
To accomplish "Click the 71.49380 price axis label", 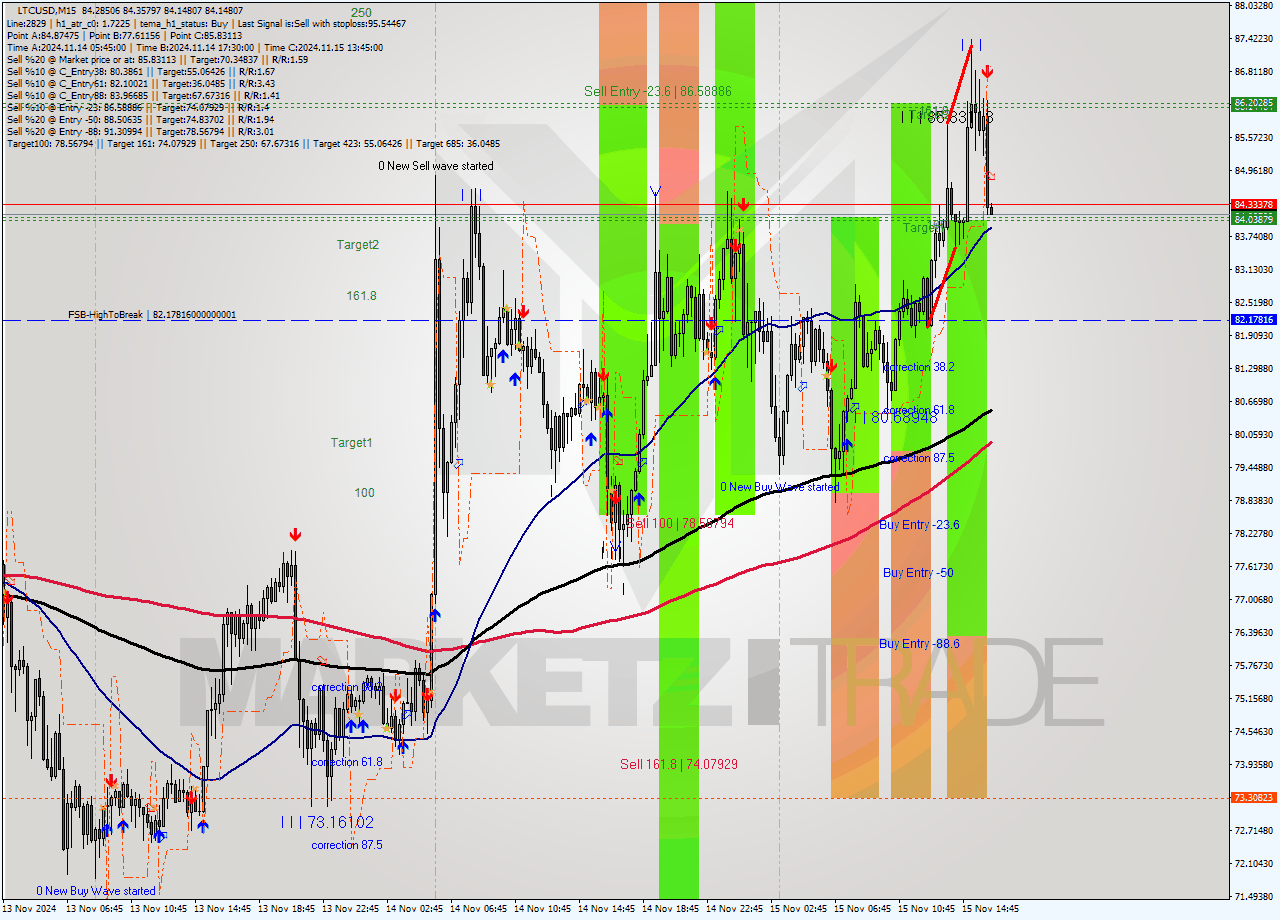I will tap(1254, 897).
